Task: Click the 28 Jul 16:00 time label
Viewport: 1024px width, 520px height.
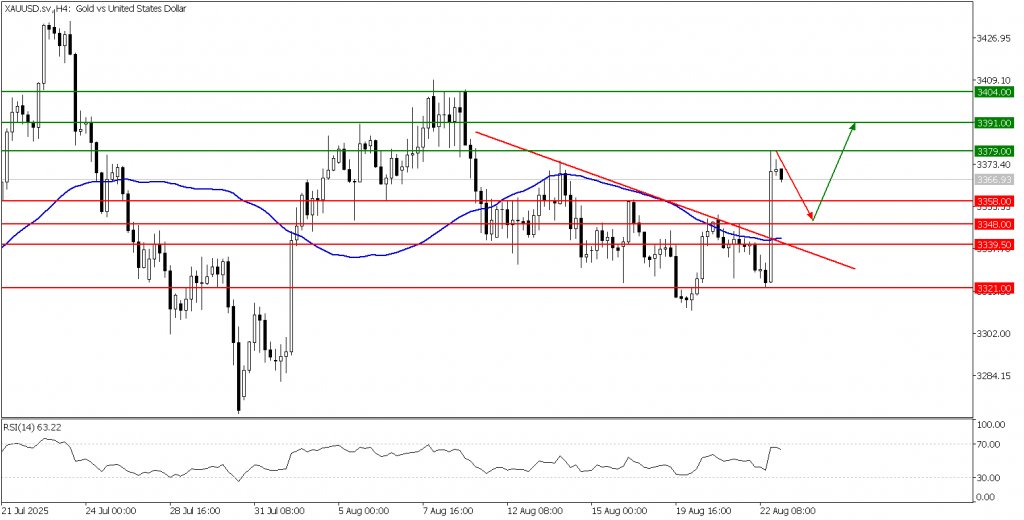Action: (x=193, y=511)
